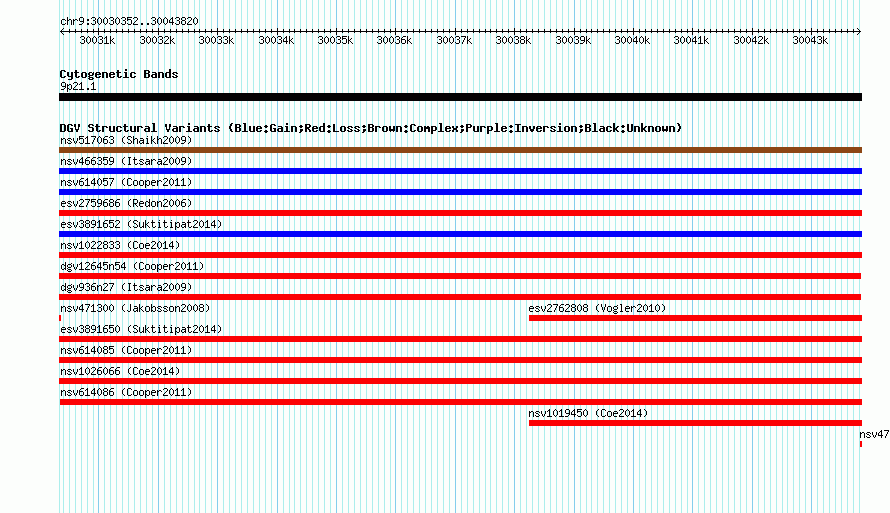
Task: Open esv3891650 (Suktitipat2014) variant label
Action: 141,329
